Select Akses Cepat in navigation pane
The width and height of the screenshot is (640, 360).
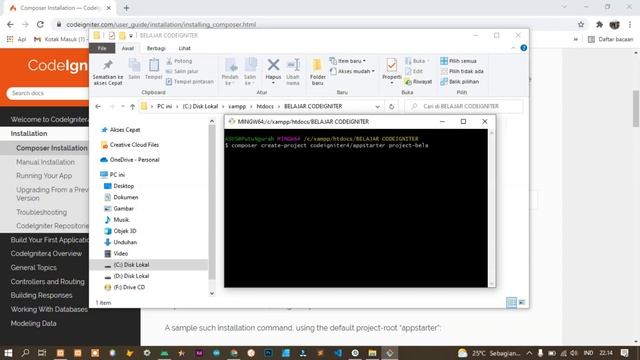(125, 130)
